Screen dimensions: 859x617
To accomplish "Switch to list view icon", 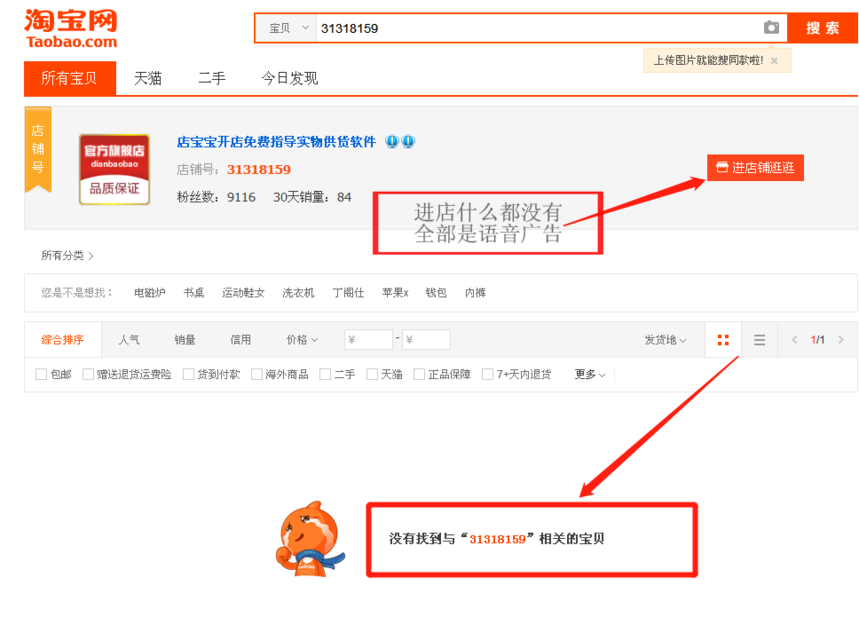I will point(759,340).
